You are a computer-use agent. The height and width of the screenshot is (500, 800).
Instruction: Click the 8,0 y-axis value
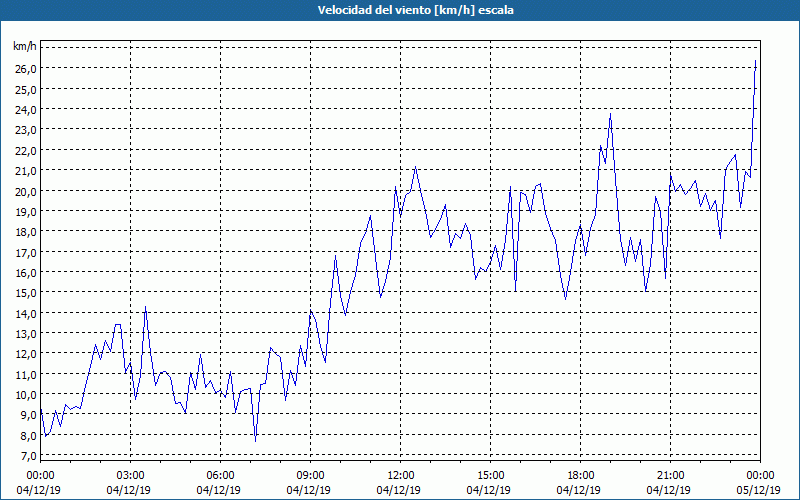point(28,436)
